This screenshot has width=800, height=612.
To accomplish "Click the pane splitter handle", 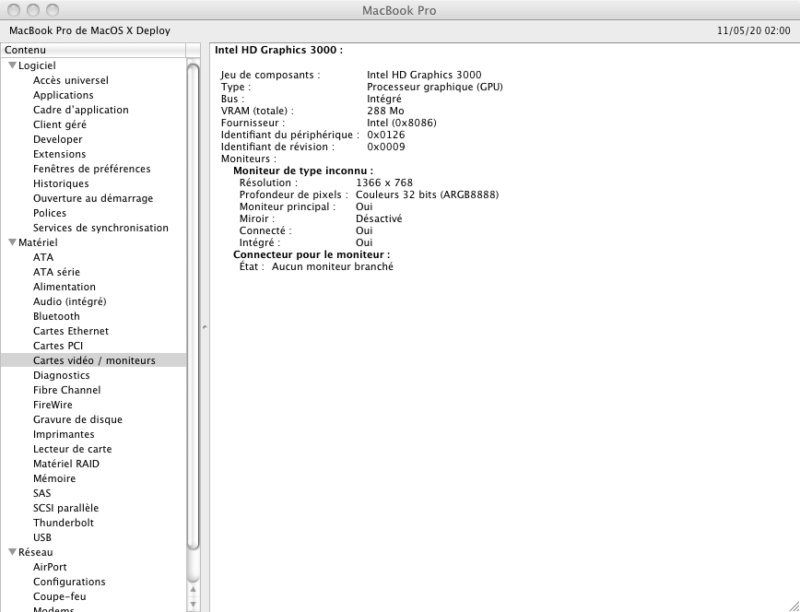I will 205,327.
